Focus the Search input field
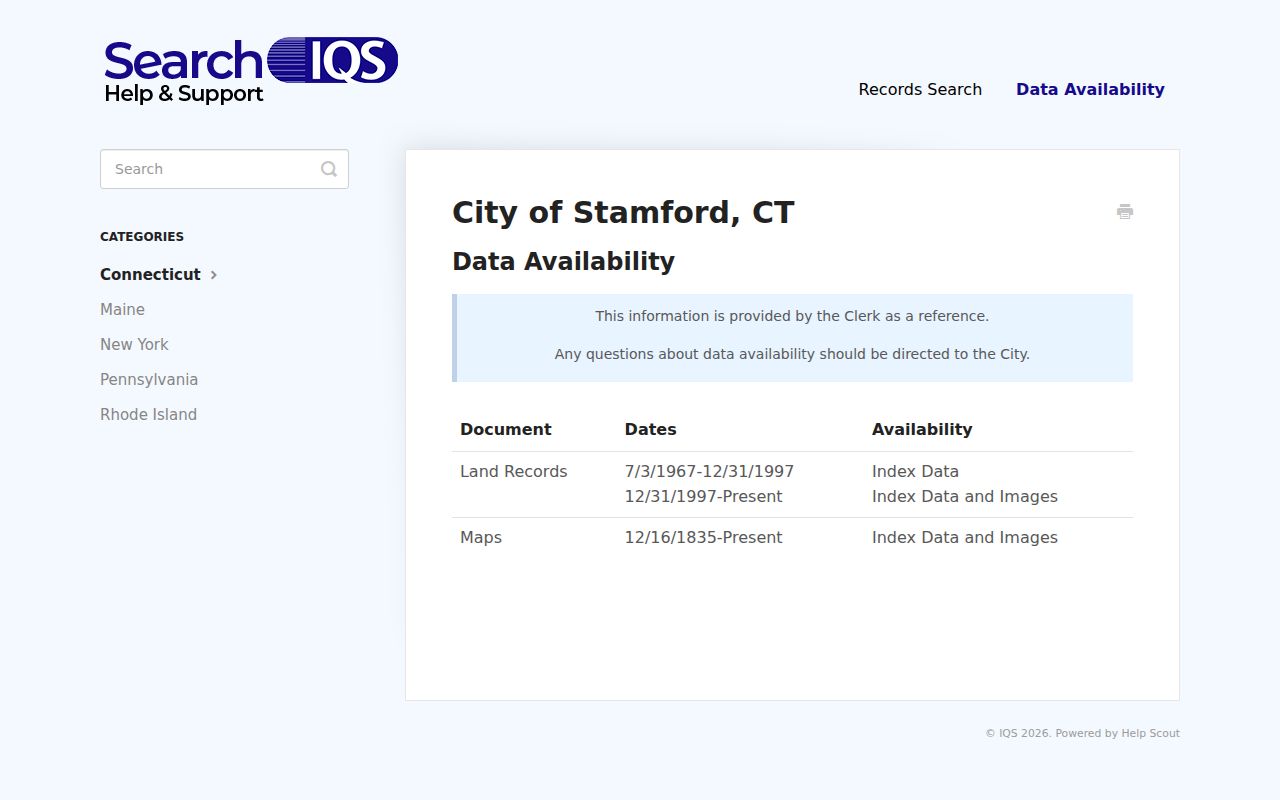The height and width of the screenshot is (800, 1280). point(224,169)
